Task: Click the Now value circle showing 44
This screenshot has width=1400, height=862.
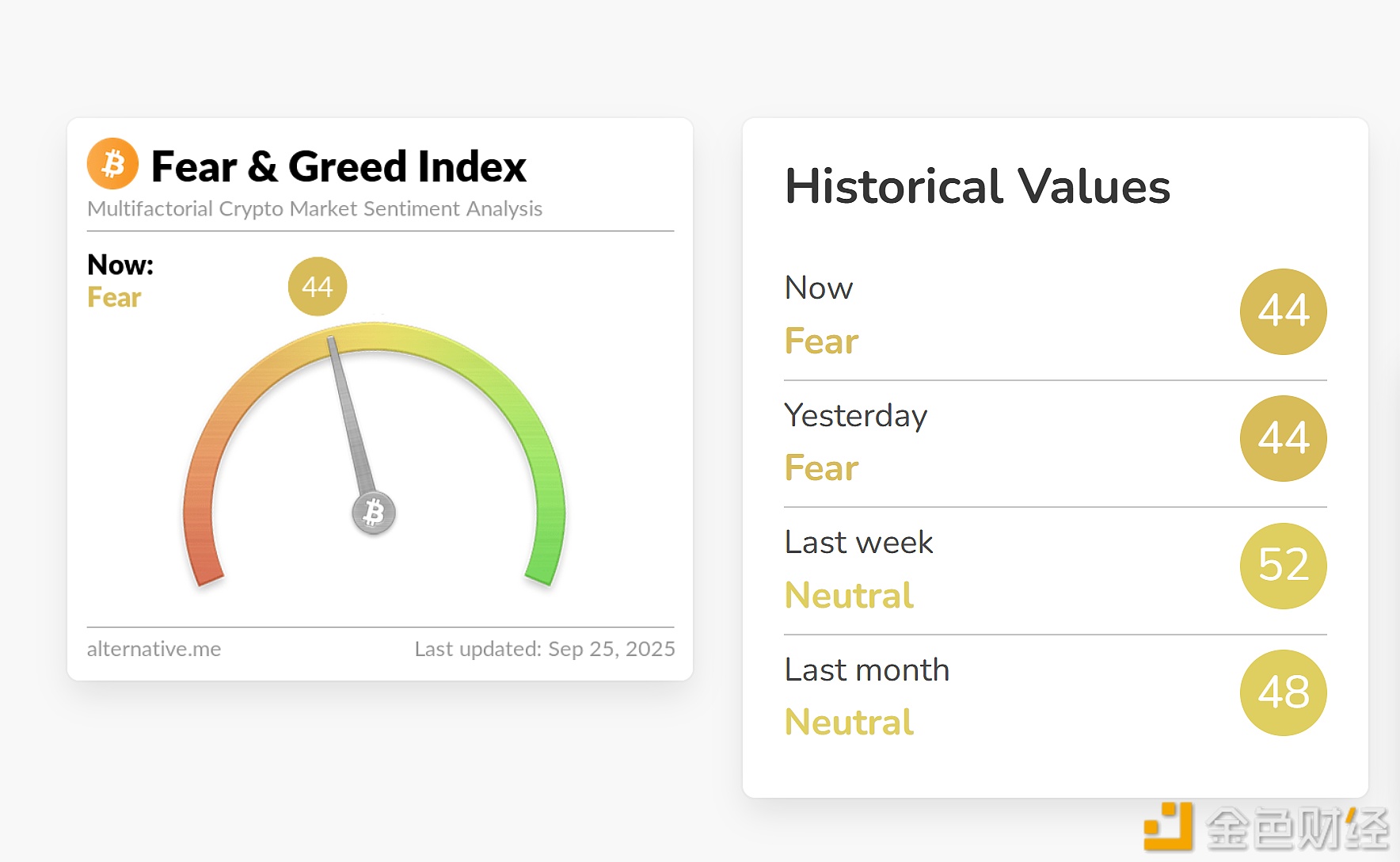Action: click(x=1283, y=311)
